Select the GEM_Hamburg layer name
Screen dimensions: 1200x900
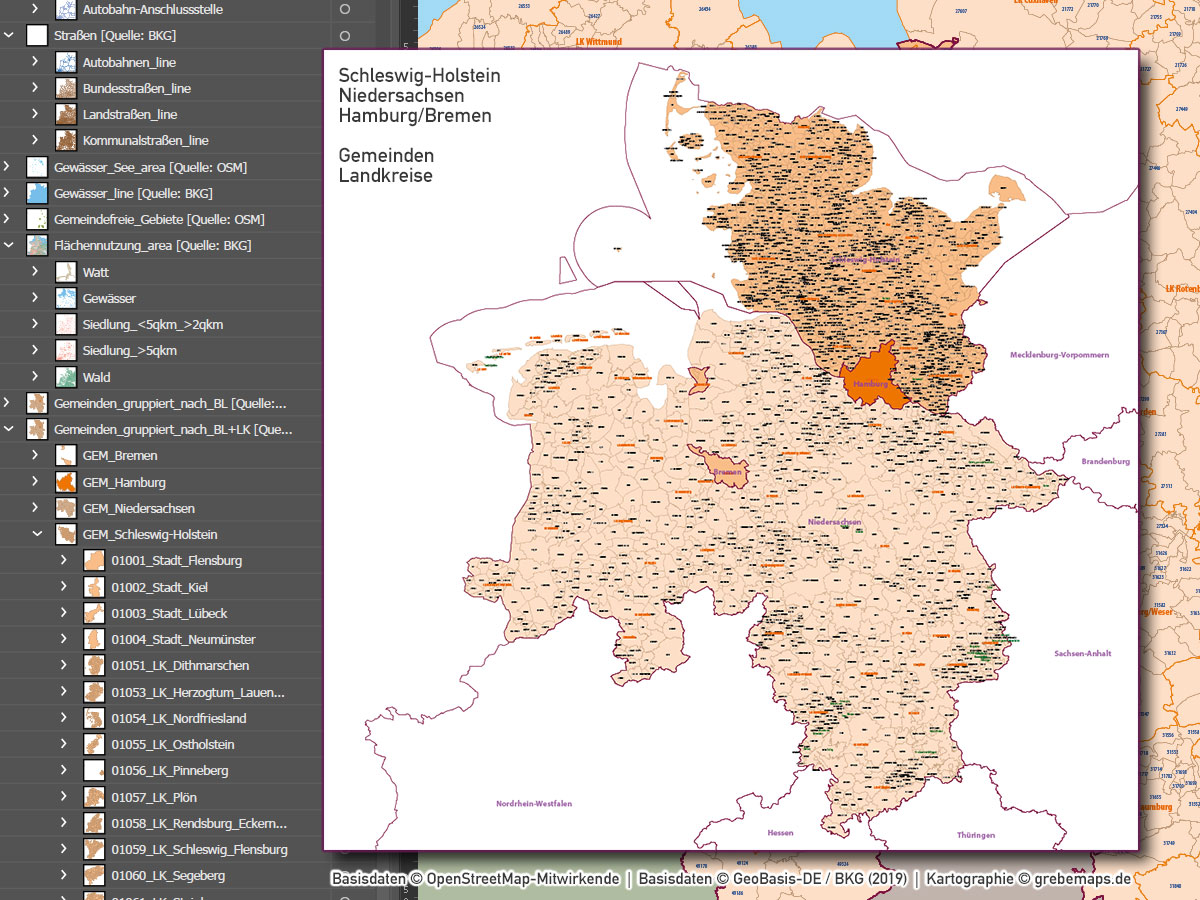[x=124, y=483]
